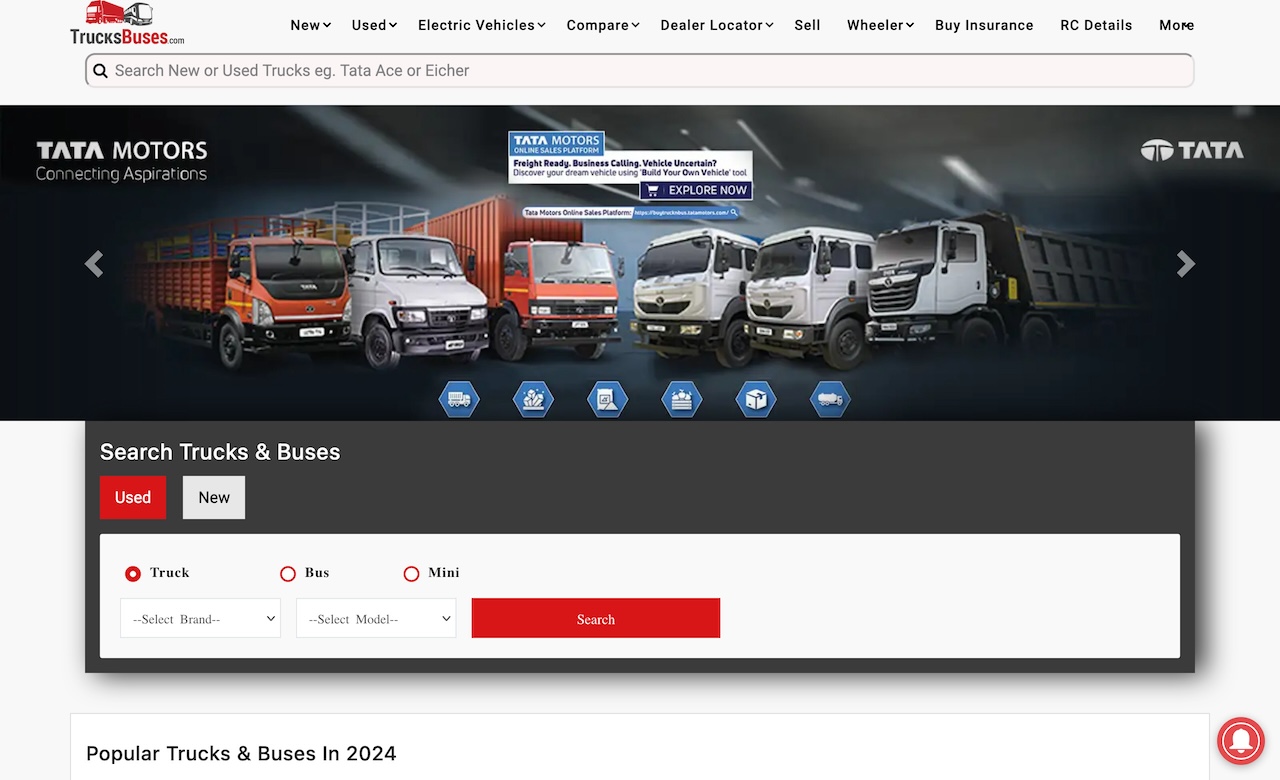This screenshot has height=780, width=1280.
Task: Expand the Electric Vehicles menu
Action: pyautogui.click(x=481, y=25)
